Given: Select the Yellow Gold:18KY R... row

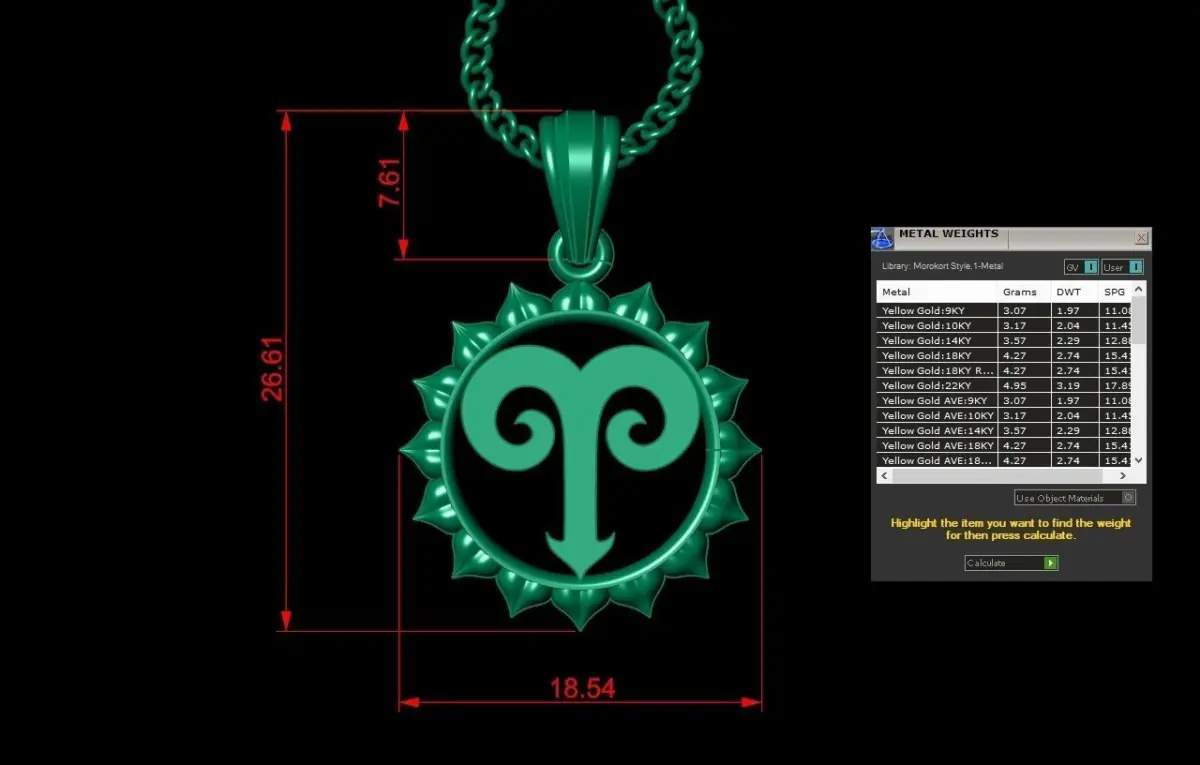Looking at the screenshot, I should coord(1004,371).
